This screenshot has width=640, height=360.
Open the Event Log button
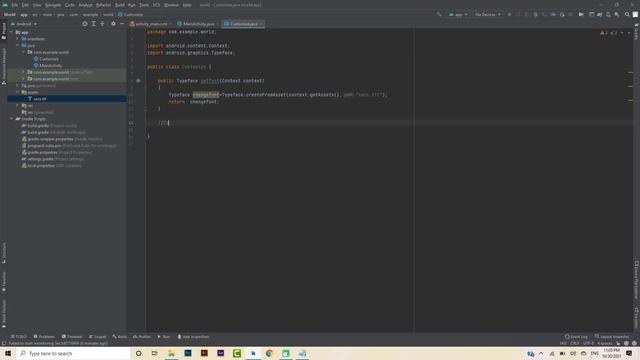(x=576, y=337)
